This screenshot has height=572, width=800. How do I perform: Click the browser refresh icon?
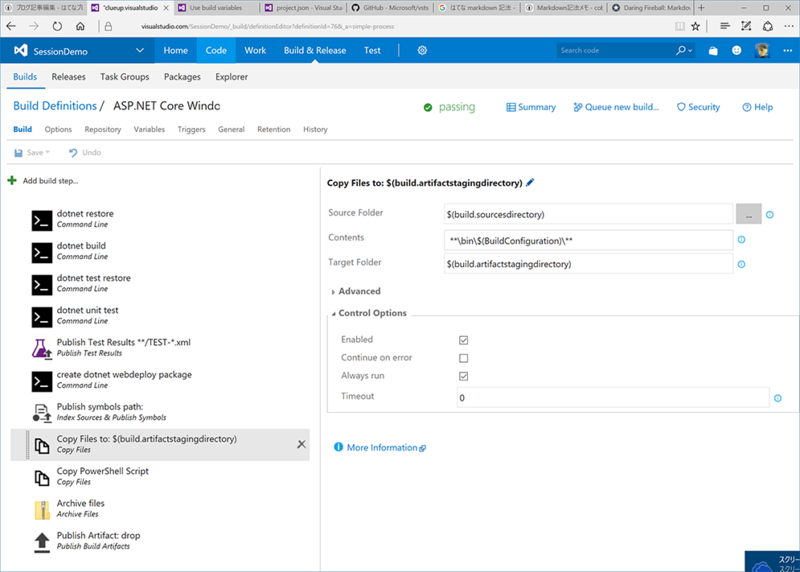pos(57,26)
